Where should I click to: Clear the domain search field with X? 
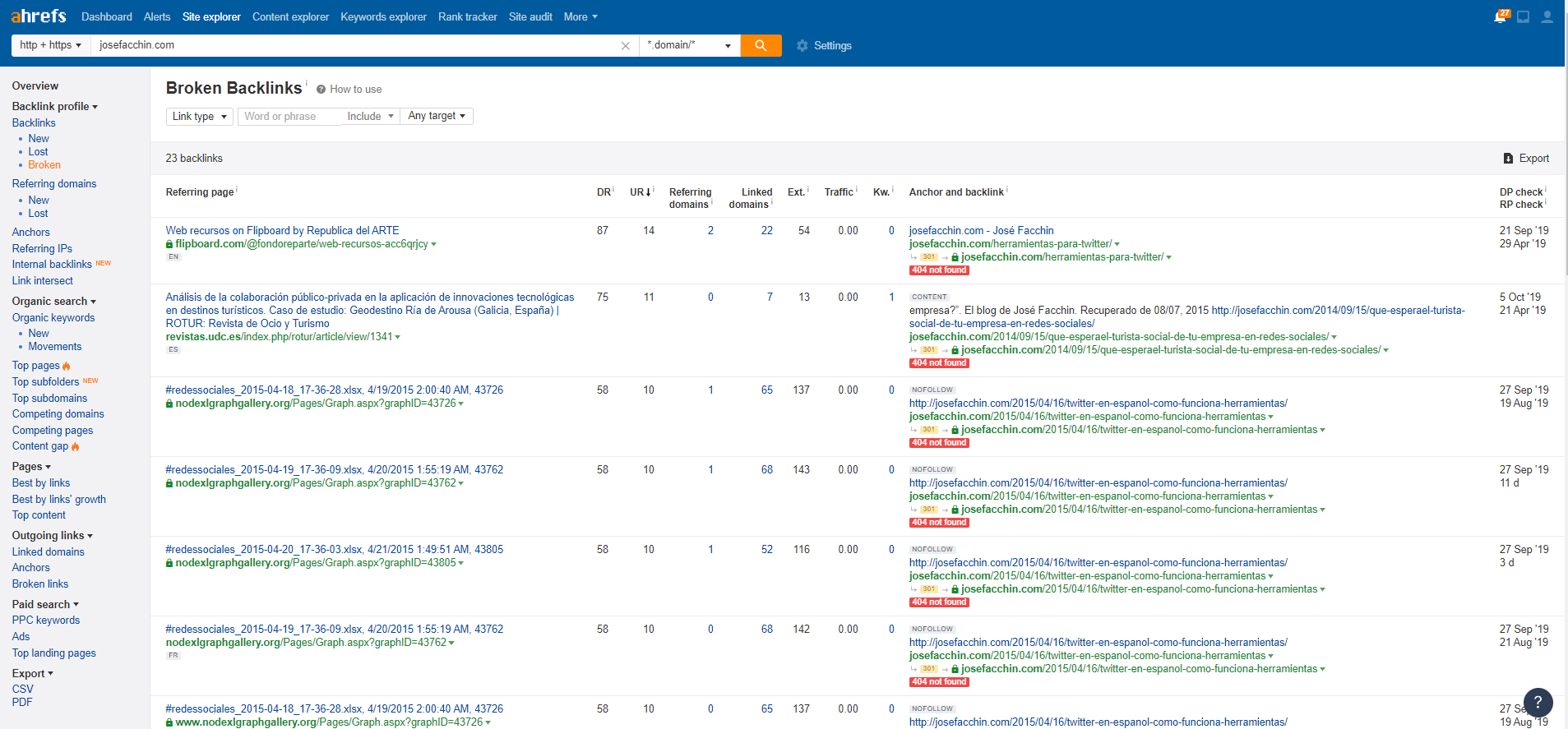626,46
